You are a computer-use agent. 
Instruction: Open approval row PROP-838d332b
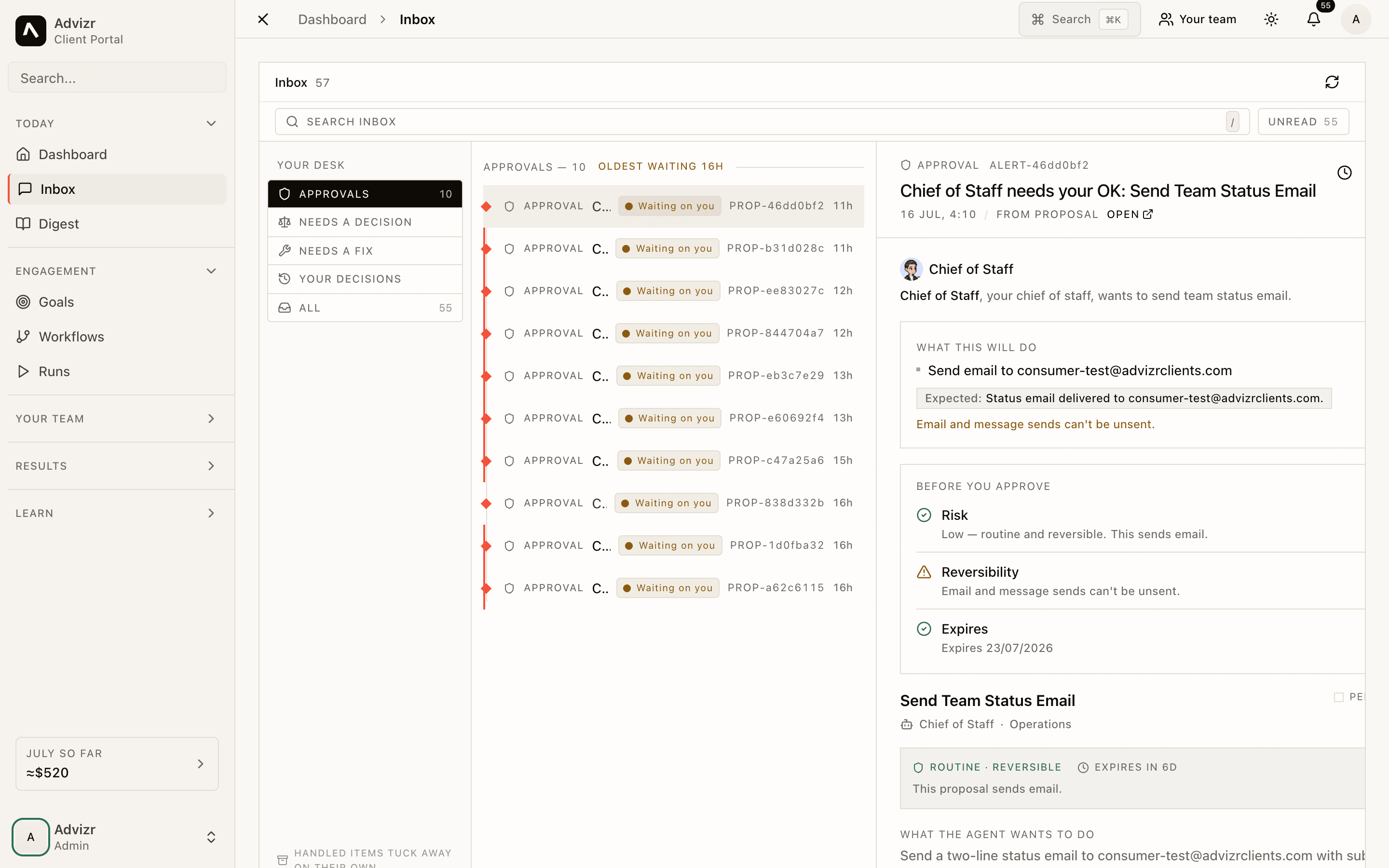click(673, 503)
